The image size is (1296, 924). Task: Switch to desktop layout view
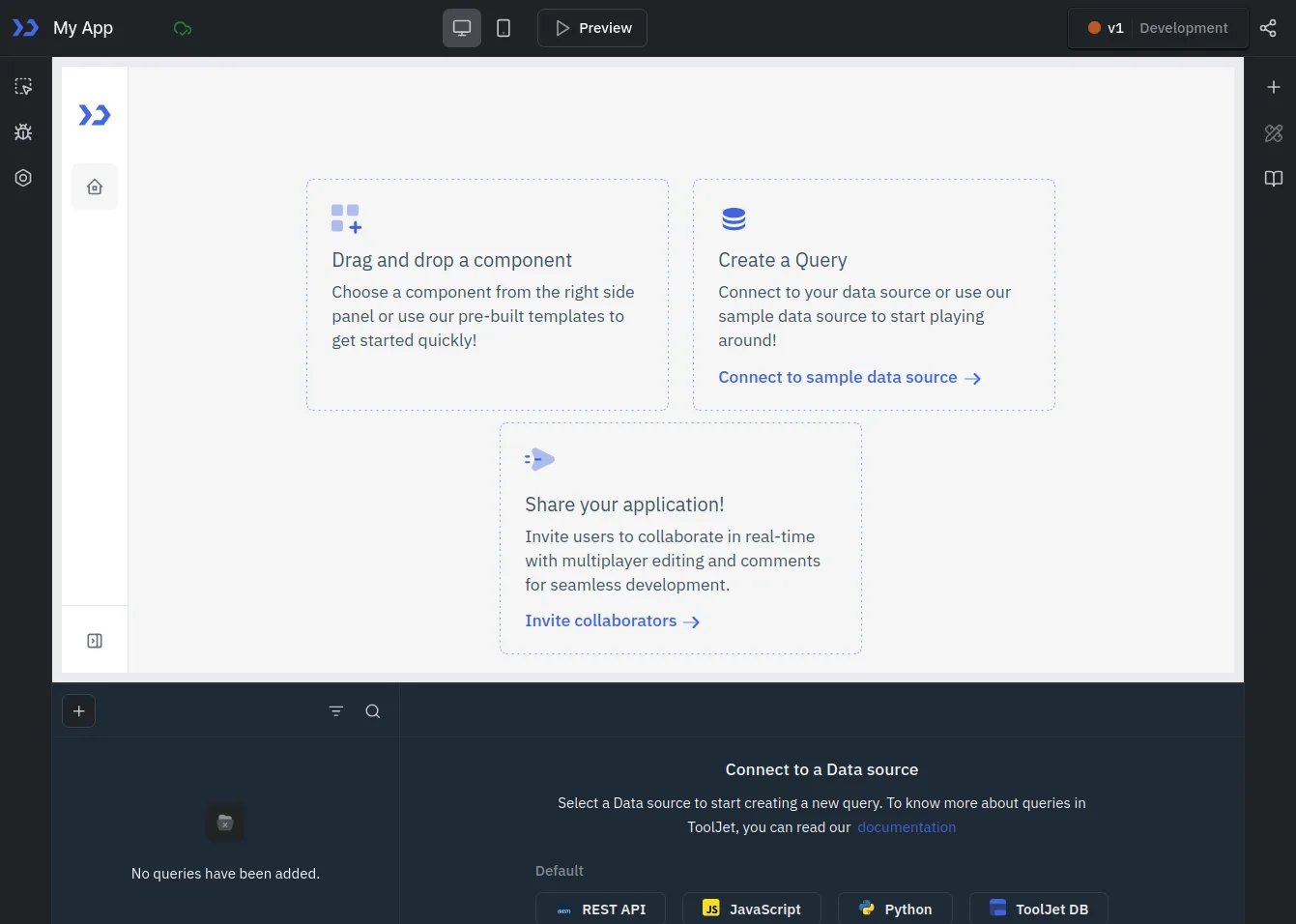(x=462, y=28)
